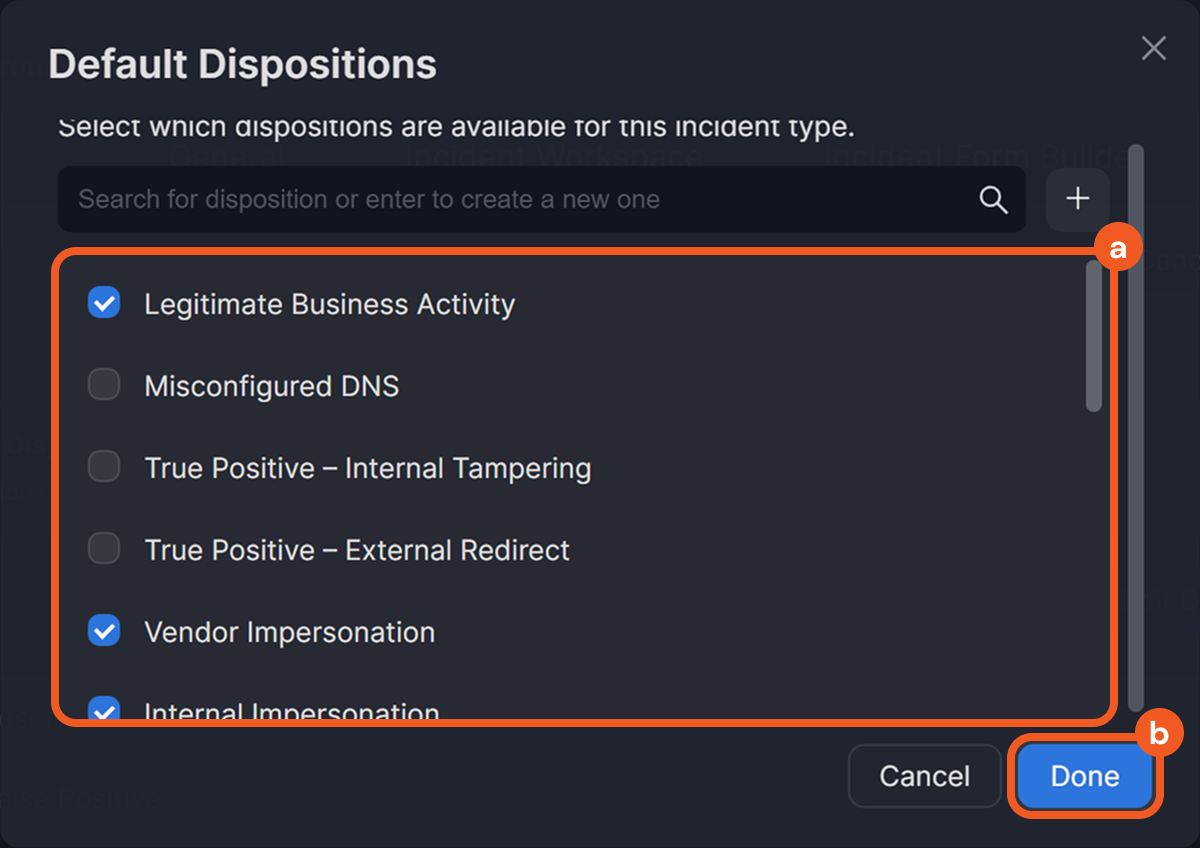Confirm selections with the Done button
This screenshot has height=848, width=1200.
click(1084, 776)
